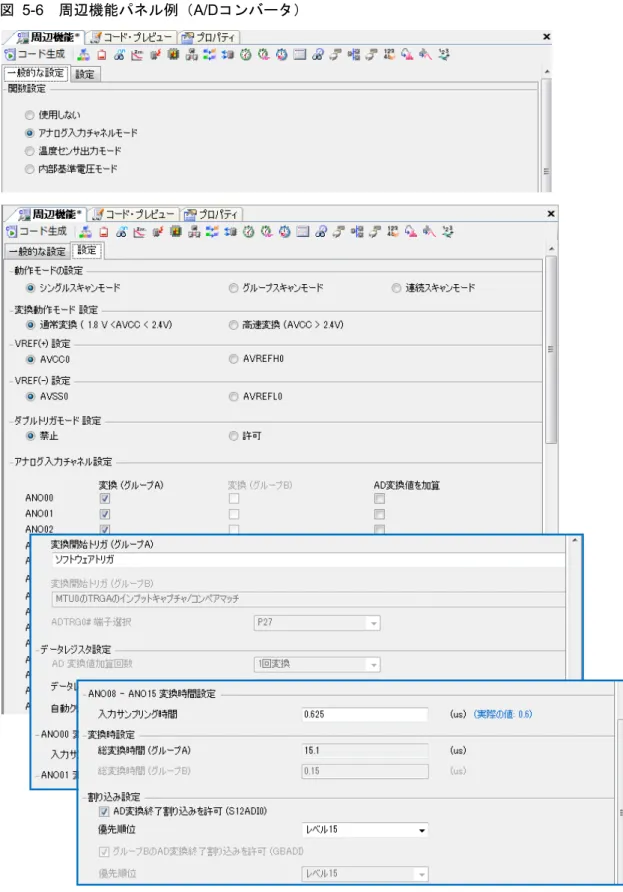623x892 pixels.
Task: Open blue-green arrows Event Link icon, upper toolbar
Action: [x=209, y=55]
